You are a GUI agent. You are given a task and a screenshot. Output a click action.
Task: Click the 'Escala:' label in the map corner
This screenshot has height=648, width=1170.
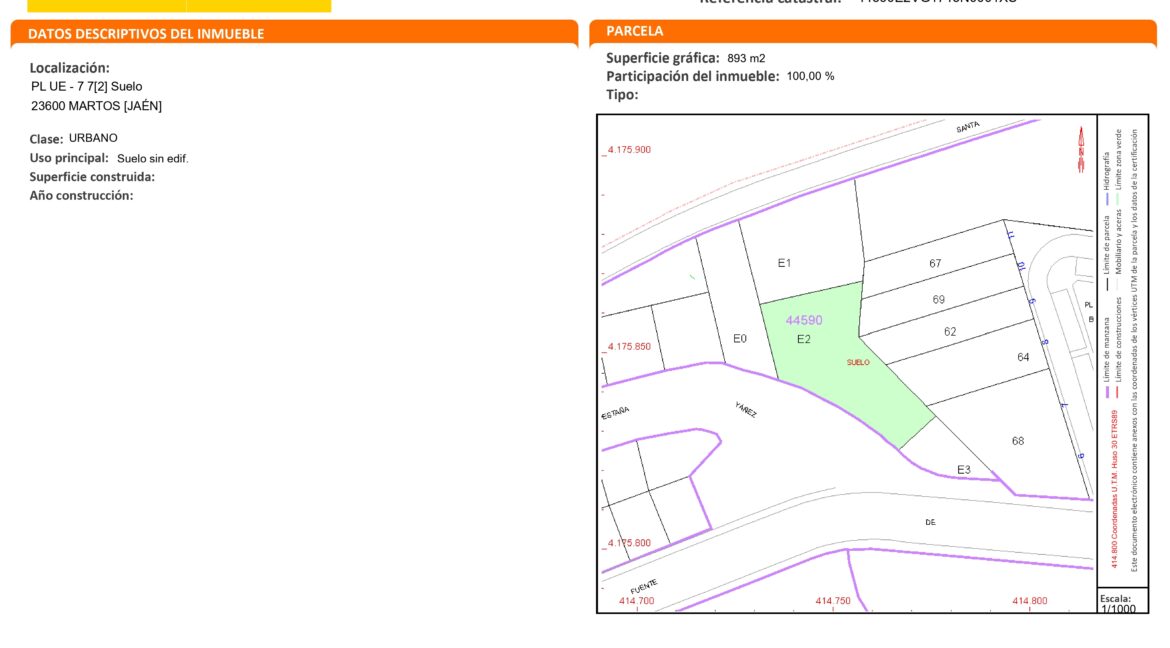1116,599
